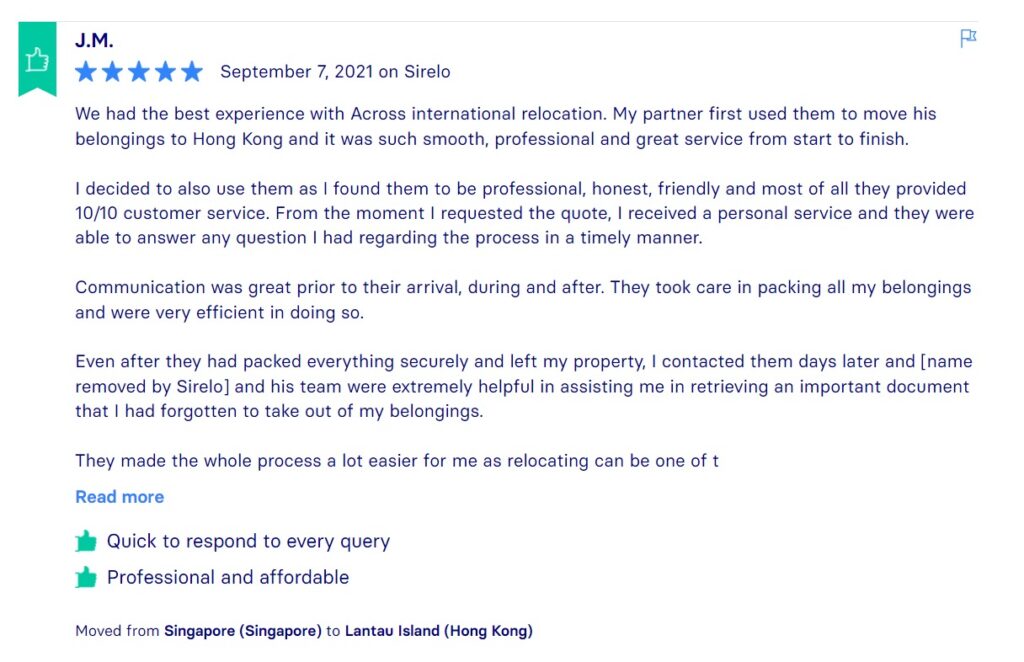This screenshot has height=662, width=1024.
Task: Click the 'Quick to respond to every query' pro
Action: tap(248, 540)
